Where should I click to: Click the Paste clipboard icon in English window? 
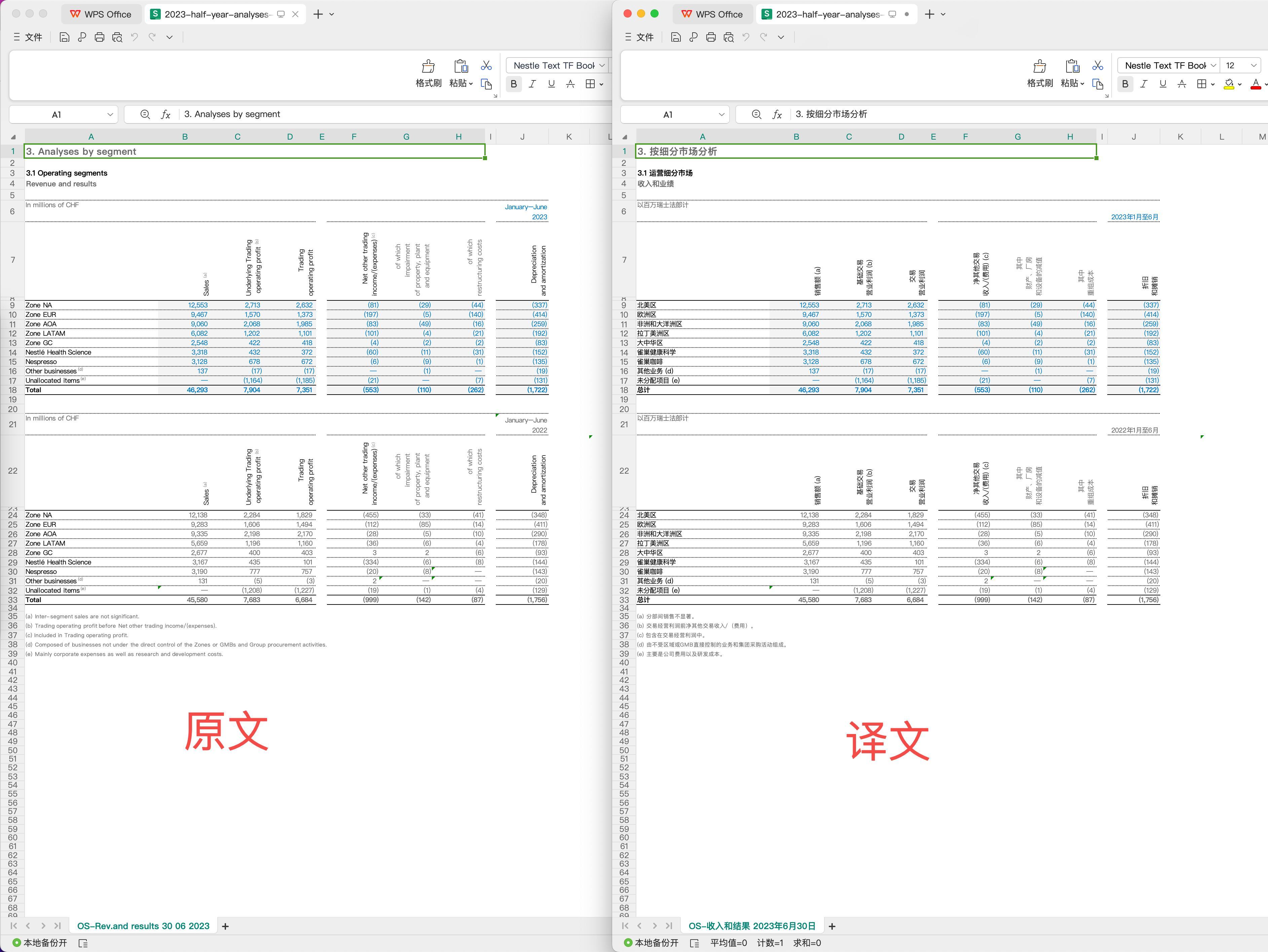(461, 66)
